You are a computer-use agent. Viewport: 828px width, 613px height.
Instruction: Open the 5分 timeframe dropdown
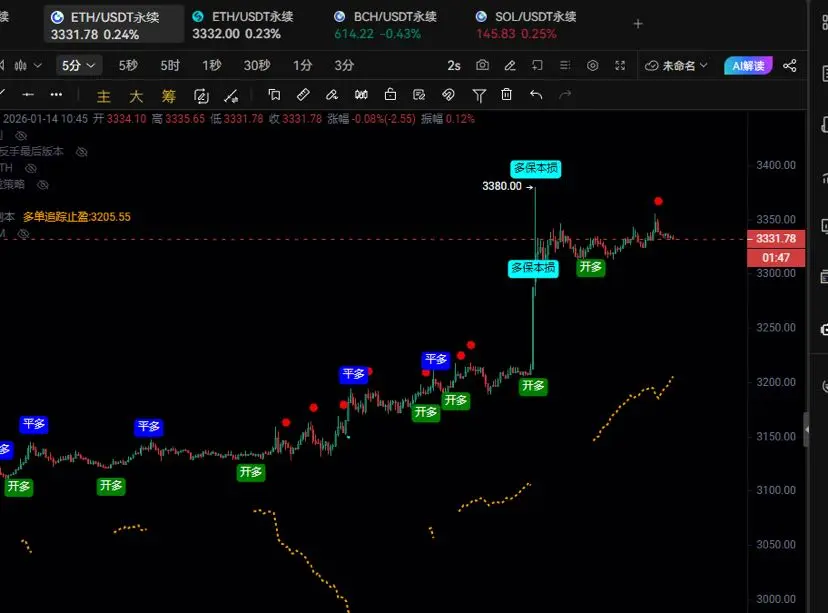point(78,65)
